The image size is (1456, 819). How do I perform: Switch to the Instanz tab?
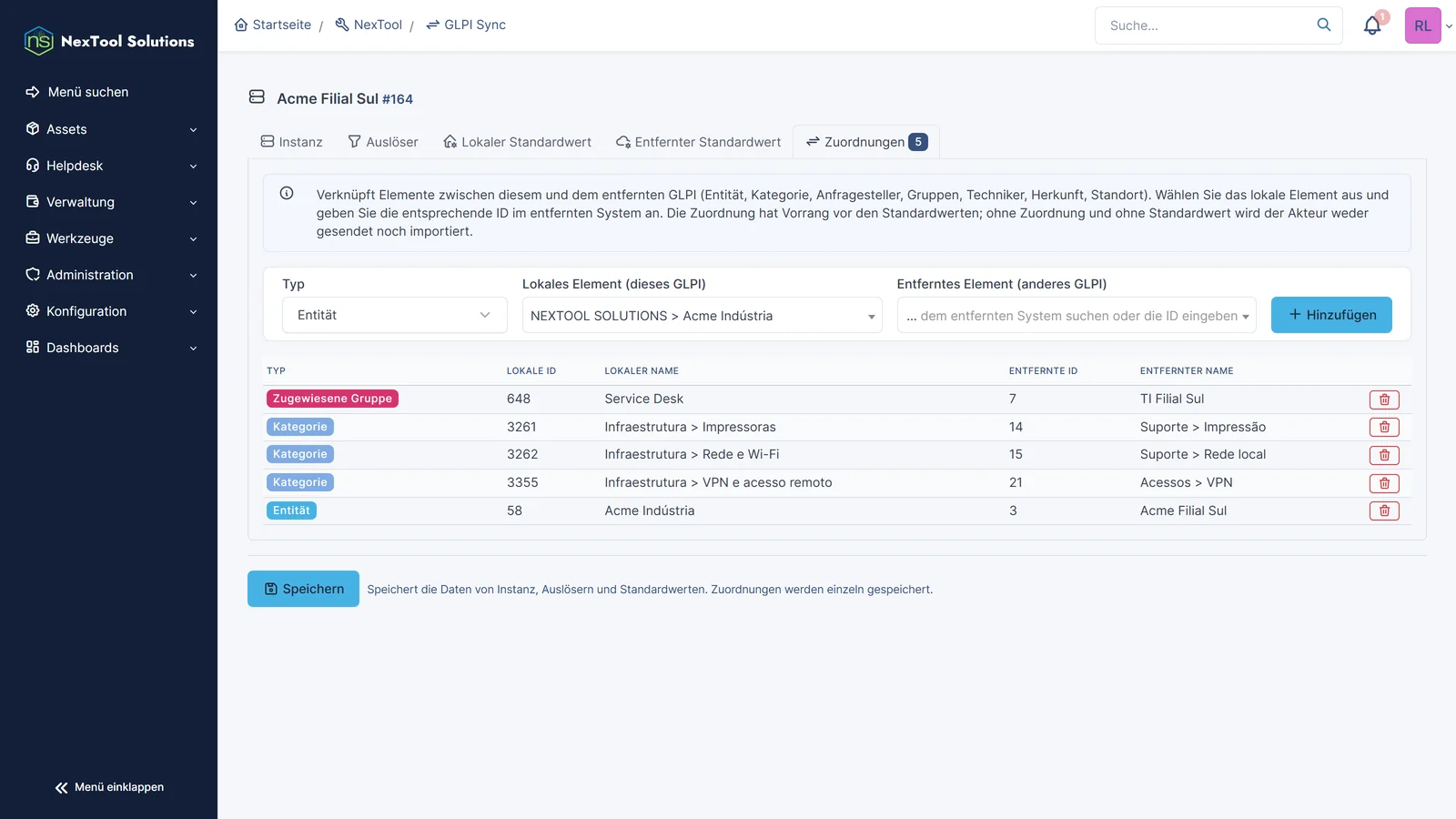pyautogui.click(x=291, y=142)
